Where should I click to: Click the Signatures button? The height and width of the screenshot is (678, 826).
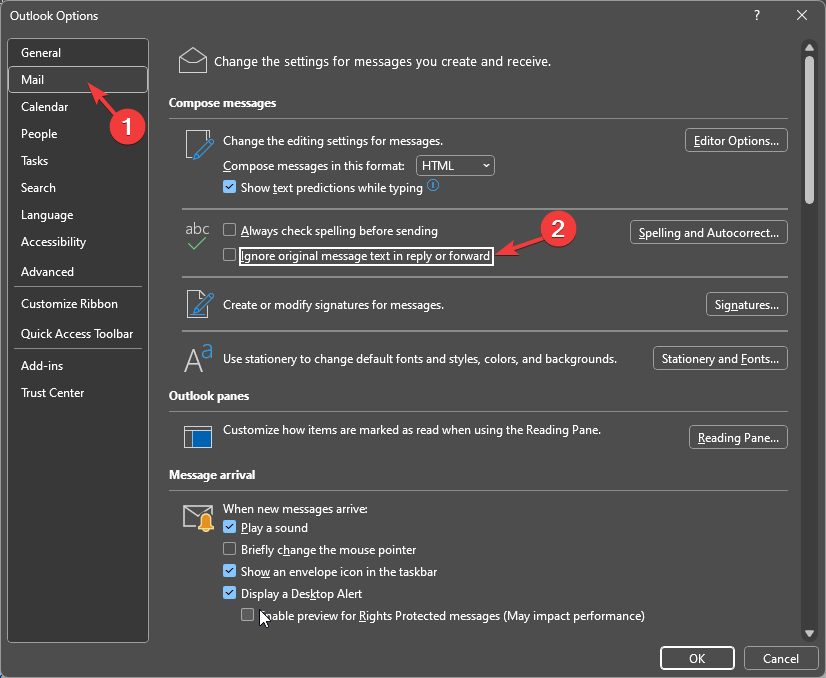click(747, 304)
